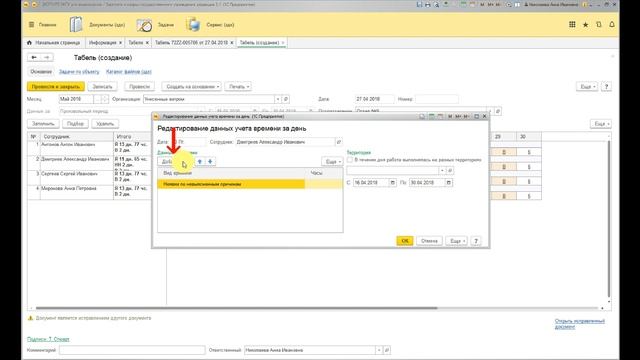Open Ещё menu at top right of form

pos(587,87)
